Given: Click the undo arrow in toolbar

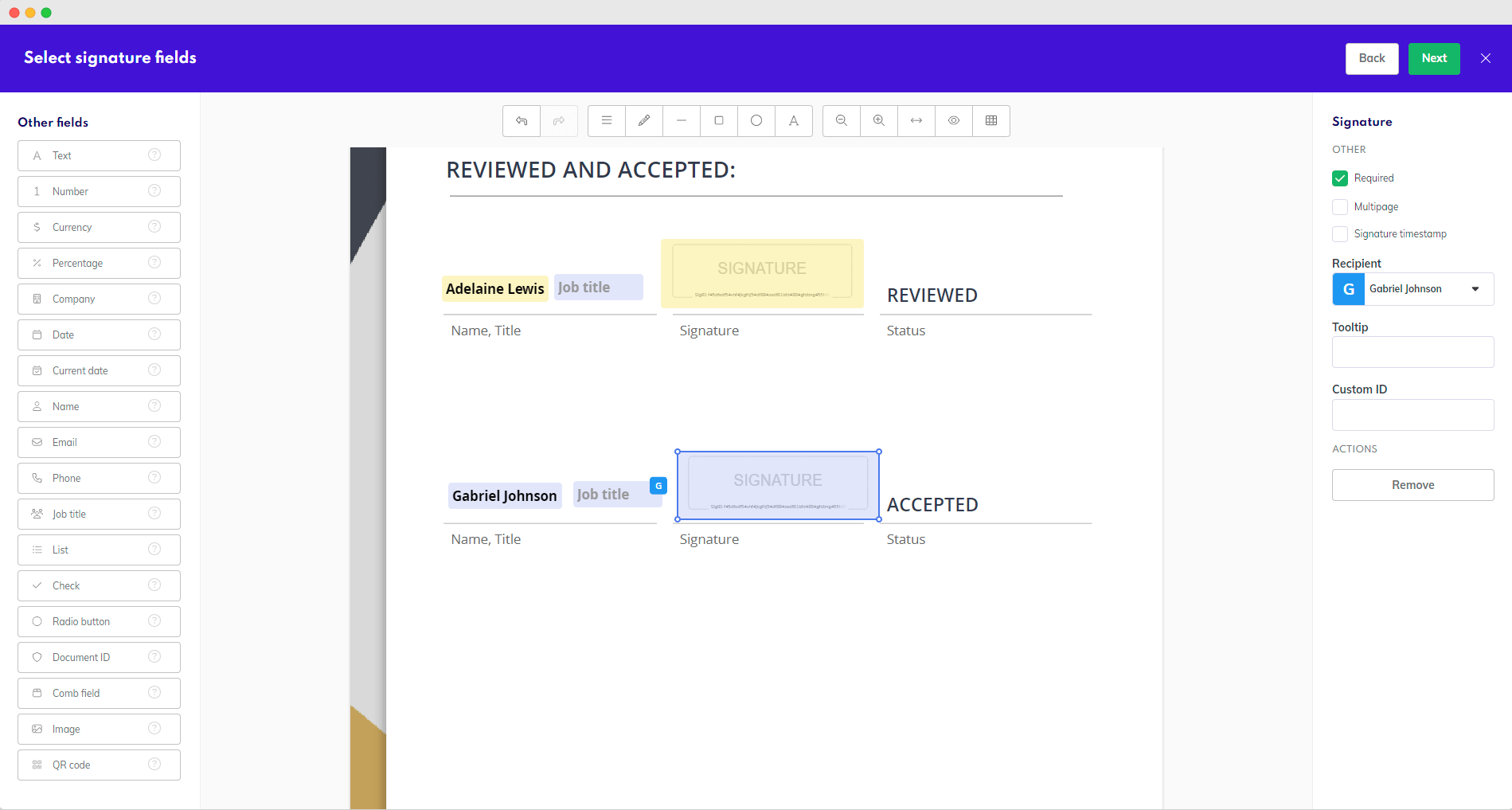Looking at the screenshot, I should pyautogui.click(x=522, y=121).
